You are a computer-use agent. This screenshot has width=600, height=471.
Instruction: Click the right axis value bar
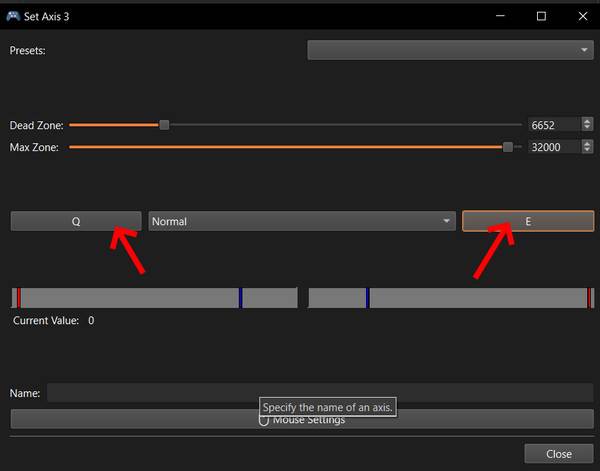coord(451,298)
